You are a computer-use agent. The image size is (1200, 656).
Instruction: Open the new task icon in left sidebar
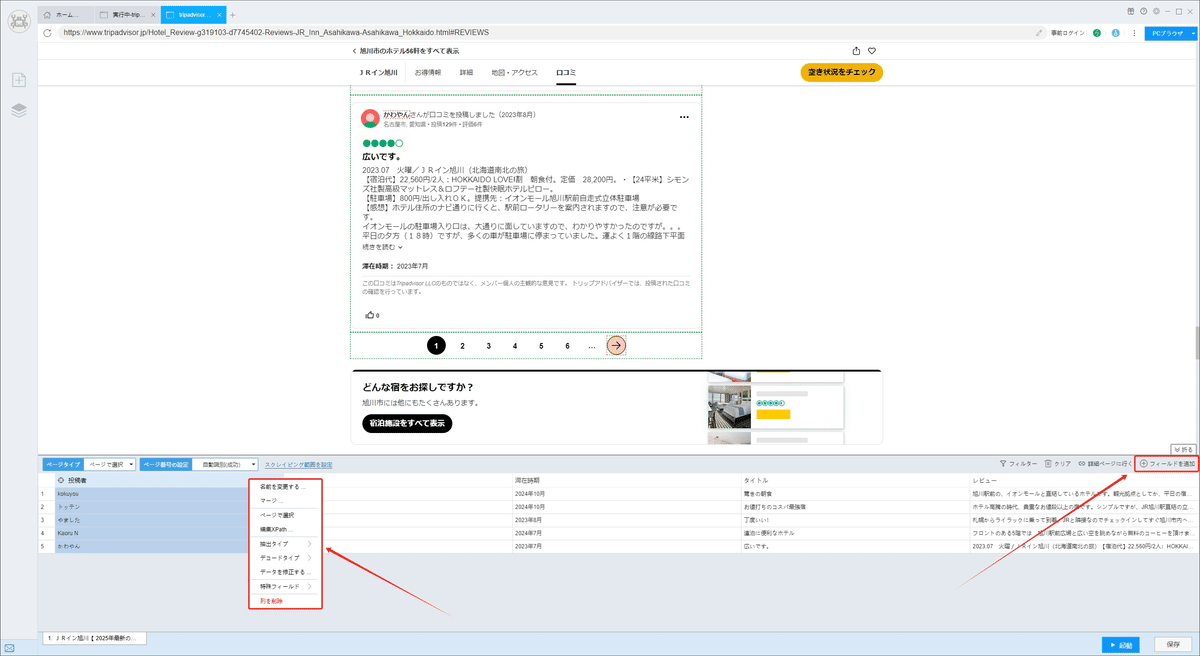19,81
